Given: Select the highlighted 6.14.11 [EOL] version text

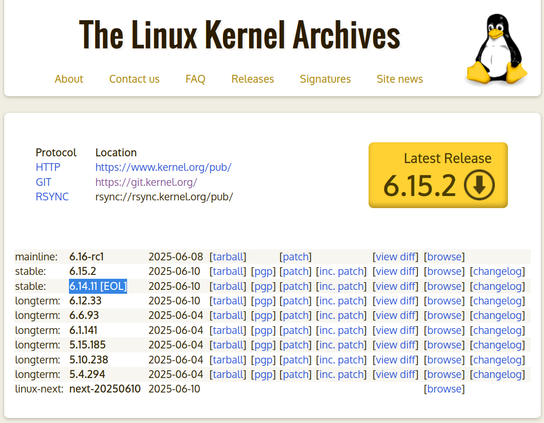Looking at the screenshot, I should [98, 286].
